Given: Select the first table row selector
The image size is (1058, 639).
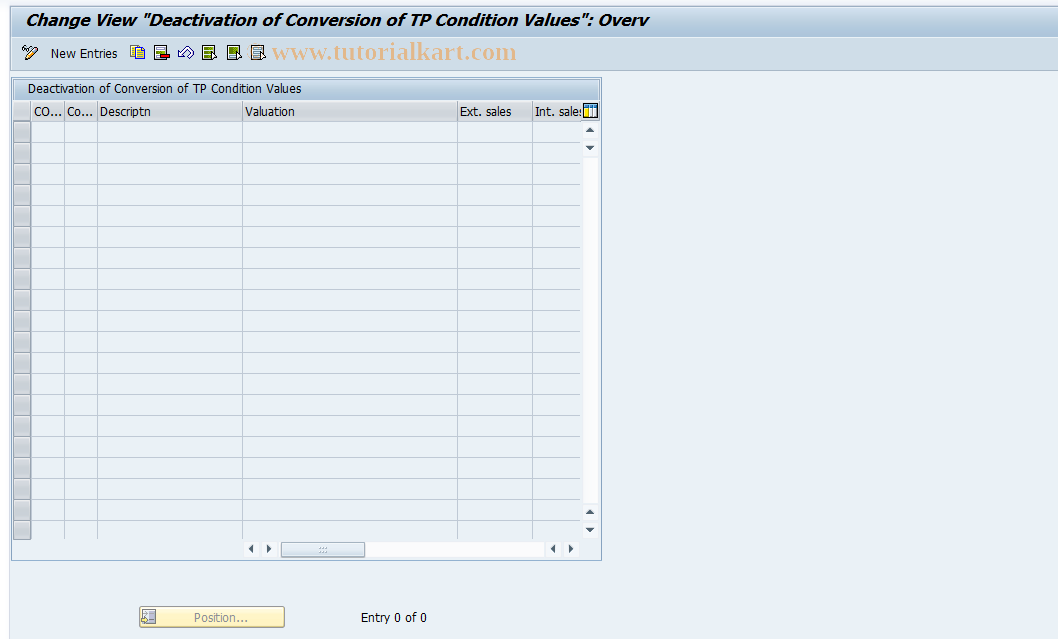Looking at the screenshot, I should (x=22, y=132).
